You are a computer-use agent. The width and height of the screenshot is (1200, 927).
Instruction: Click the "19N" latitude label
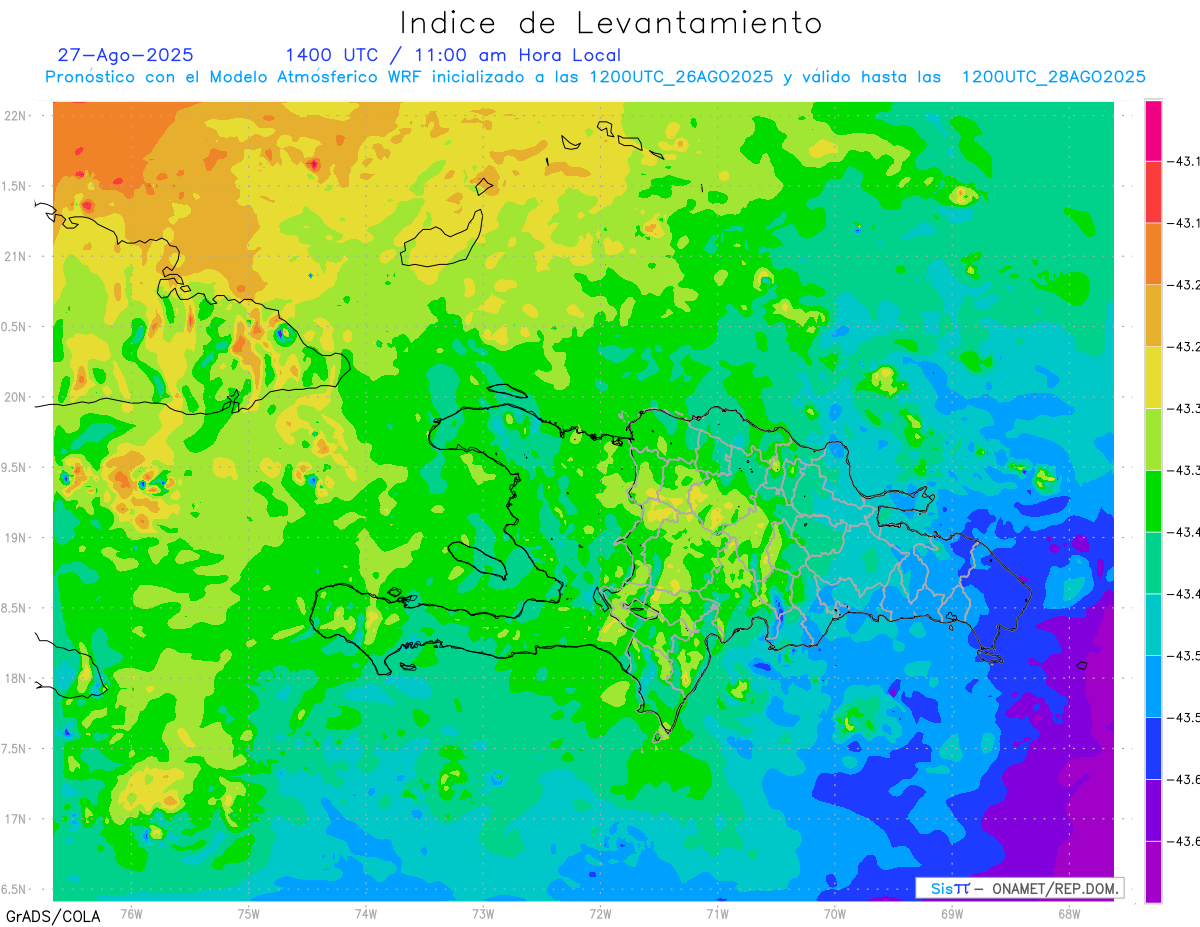[15, 537]
